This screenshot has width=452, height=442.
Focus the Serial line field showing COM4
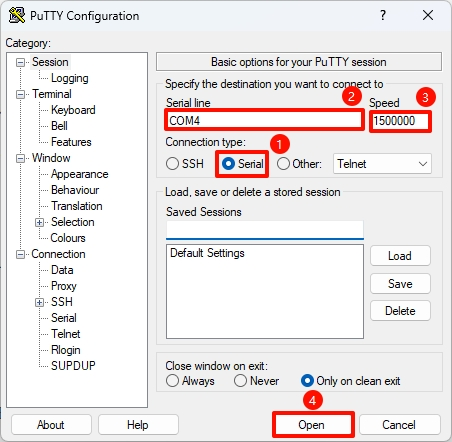tap(264, 120)
